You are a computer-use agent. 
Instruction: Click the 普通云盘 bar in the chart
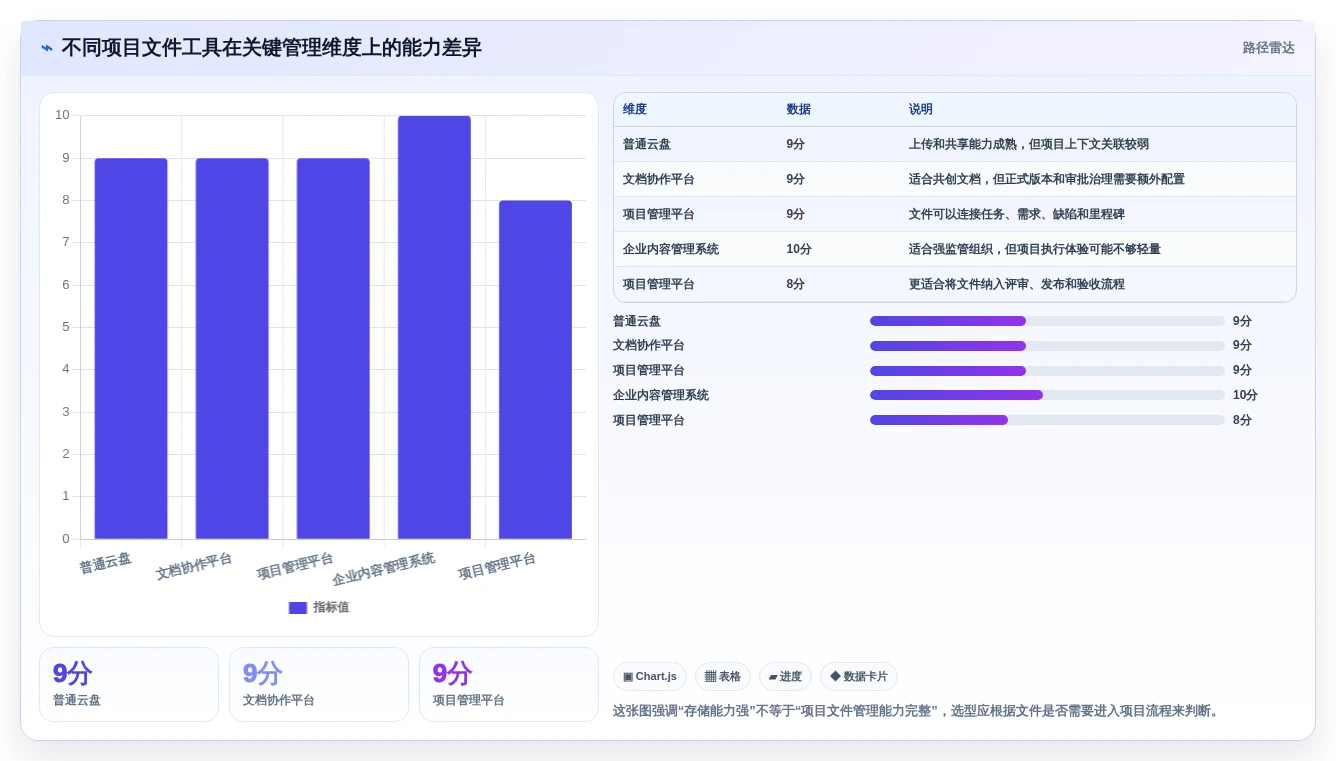[131, 349]
